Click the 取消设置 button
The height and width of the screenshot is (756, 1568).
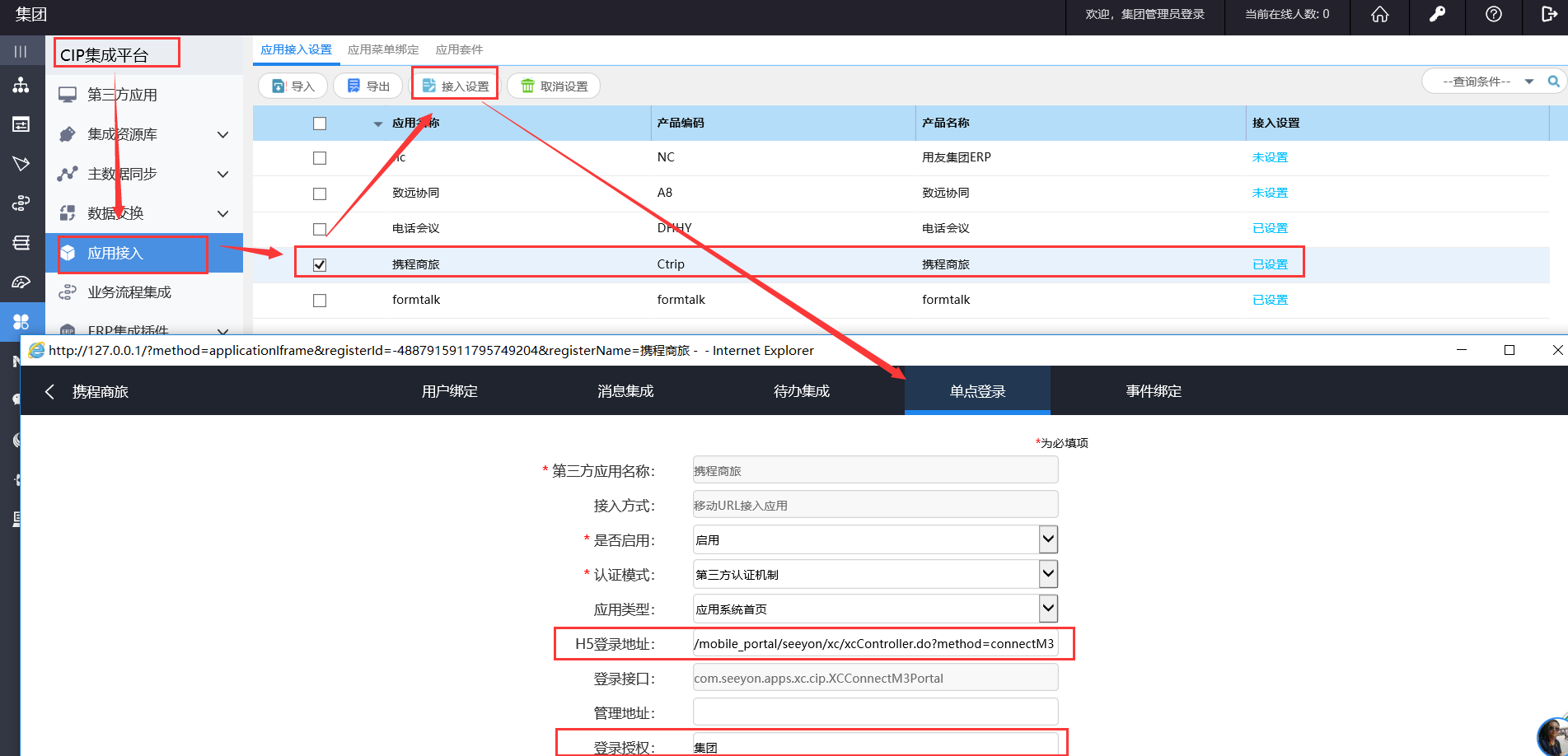coord(554,86)
